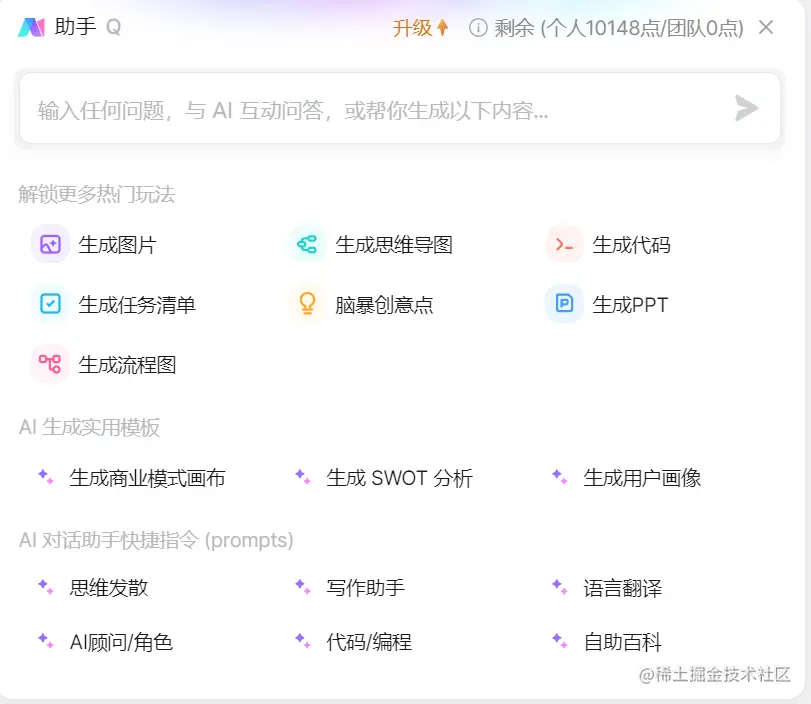Click sparkle icon beside 代码/编程
Screen dimensions: 811x704
click(303, 641)
